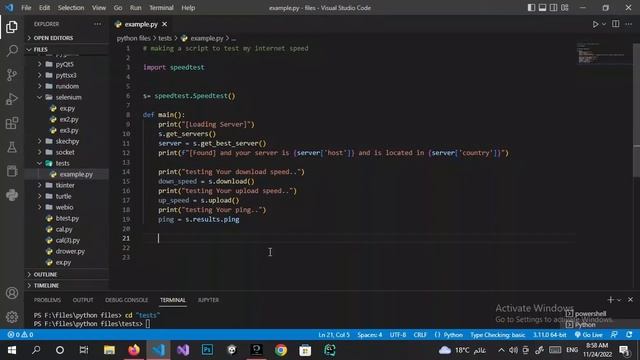The image size is (640, 360).
Task: Expand the Timeline section
Action: point(67,285)
